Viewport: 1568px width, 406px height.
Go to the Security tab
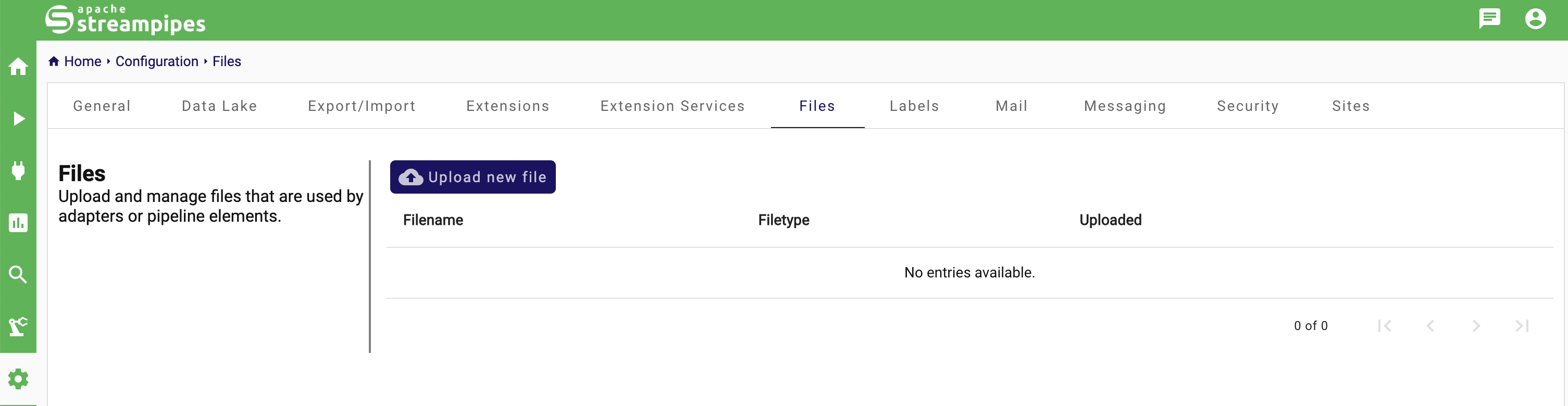[1247, 106]
